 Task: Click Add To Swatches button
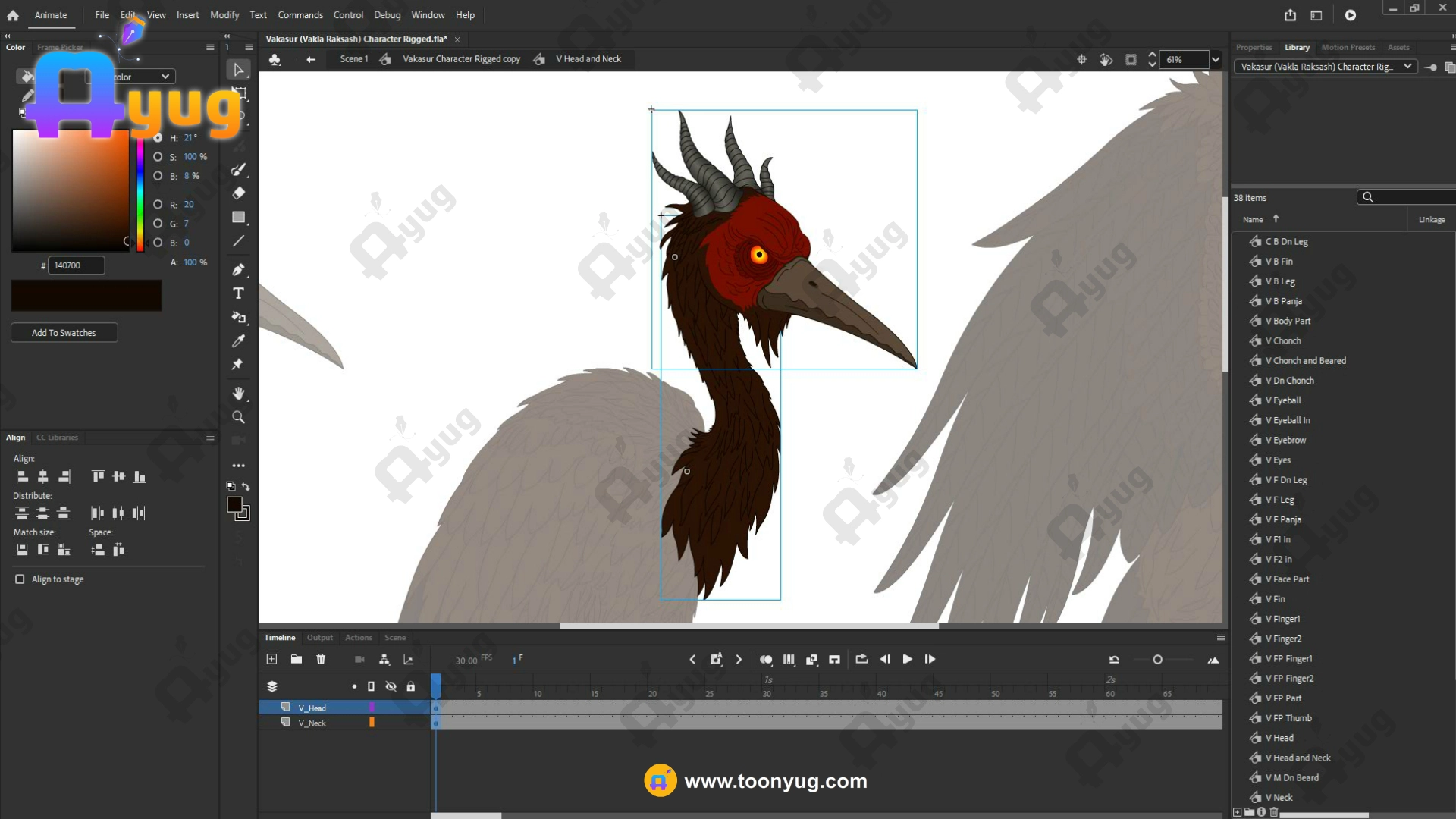pos(64,333)
